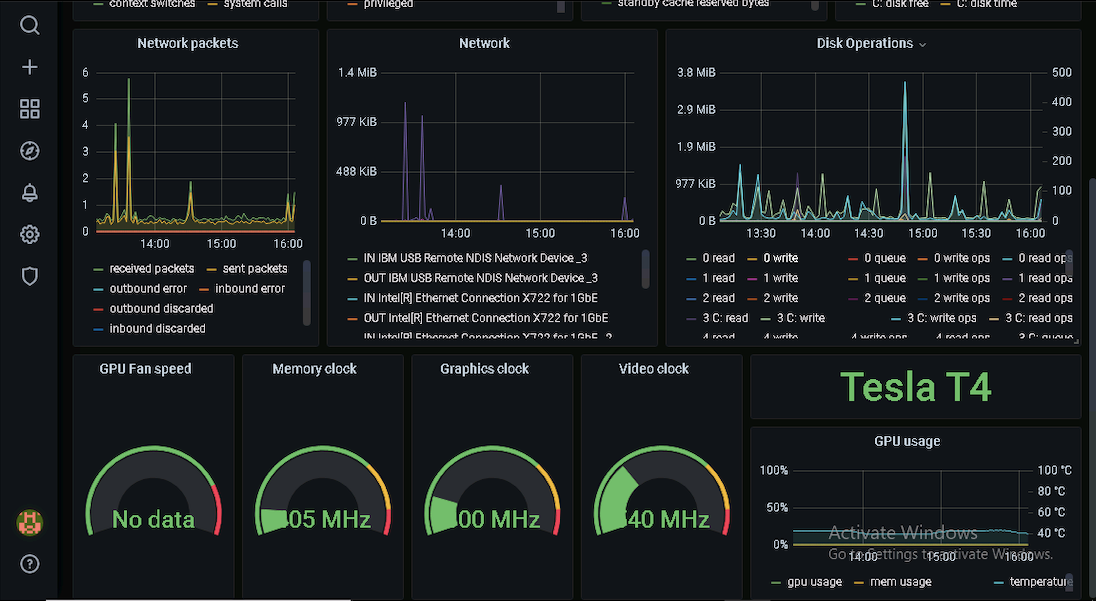Click the Tesla T4 text panel
1096x601 pixels.
point(915,387)
